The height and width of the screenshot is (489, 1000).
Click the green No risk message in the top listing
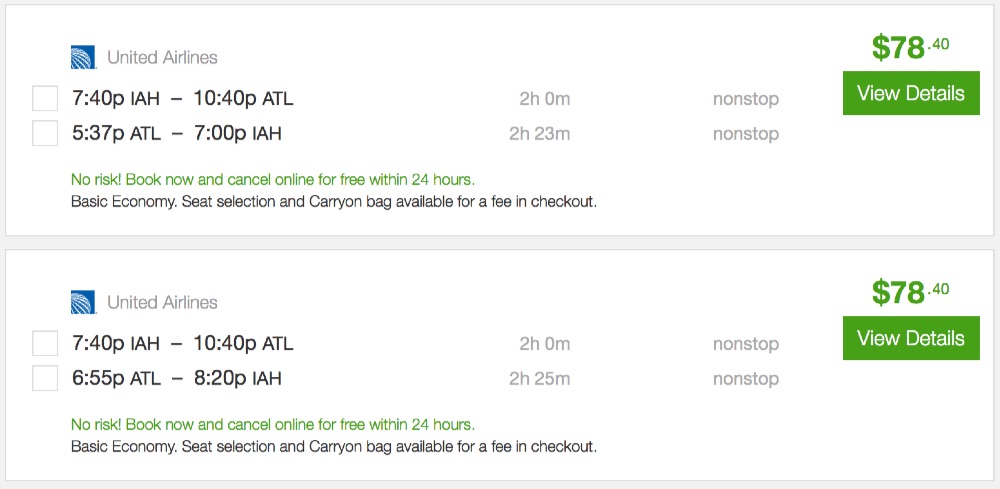pyautogui.click(x=272, y=180)
